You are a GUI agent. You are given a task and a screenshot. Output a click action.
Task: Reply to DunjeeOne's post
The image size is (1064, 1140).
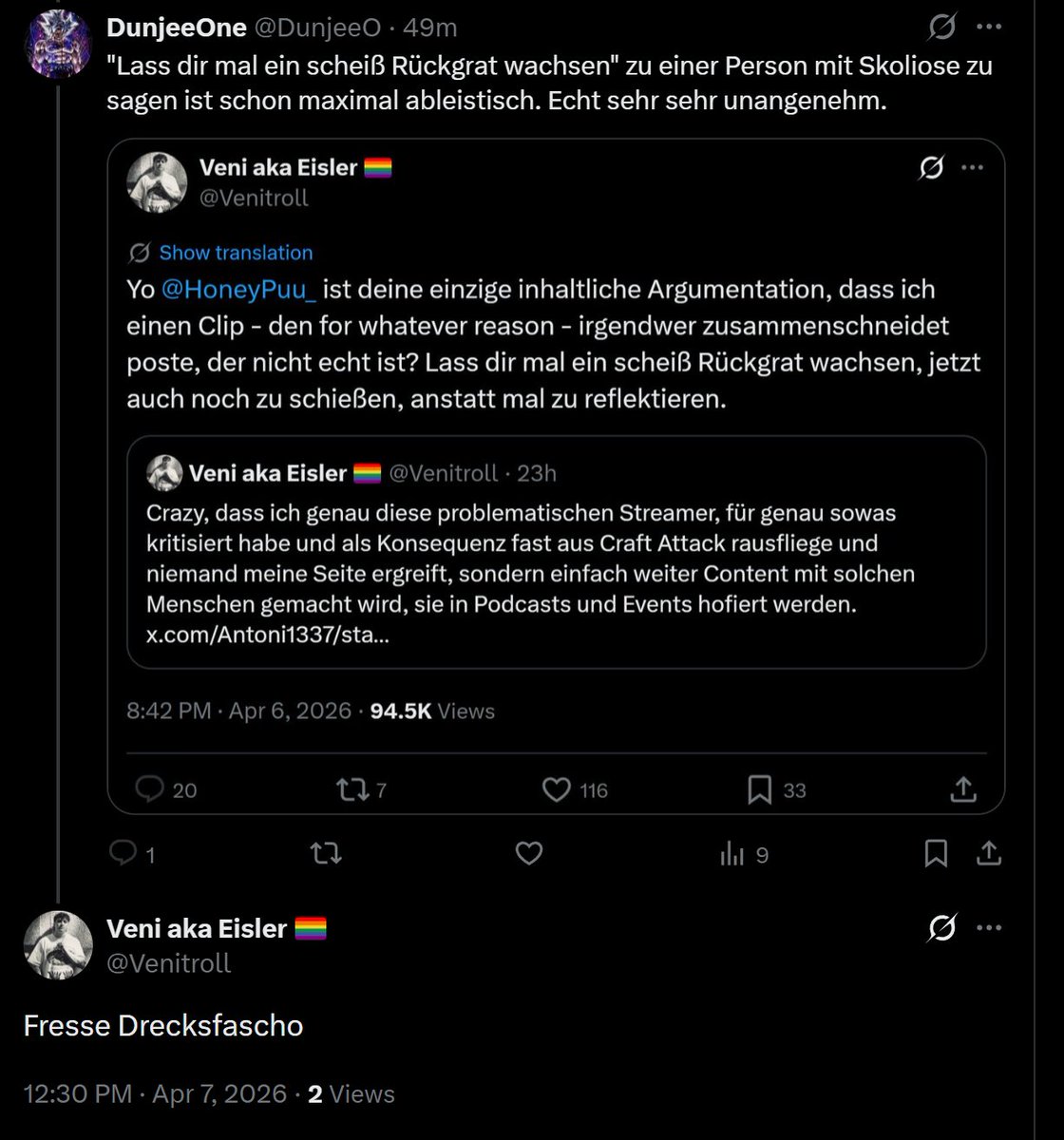[x=132, y=854]
